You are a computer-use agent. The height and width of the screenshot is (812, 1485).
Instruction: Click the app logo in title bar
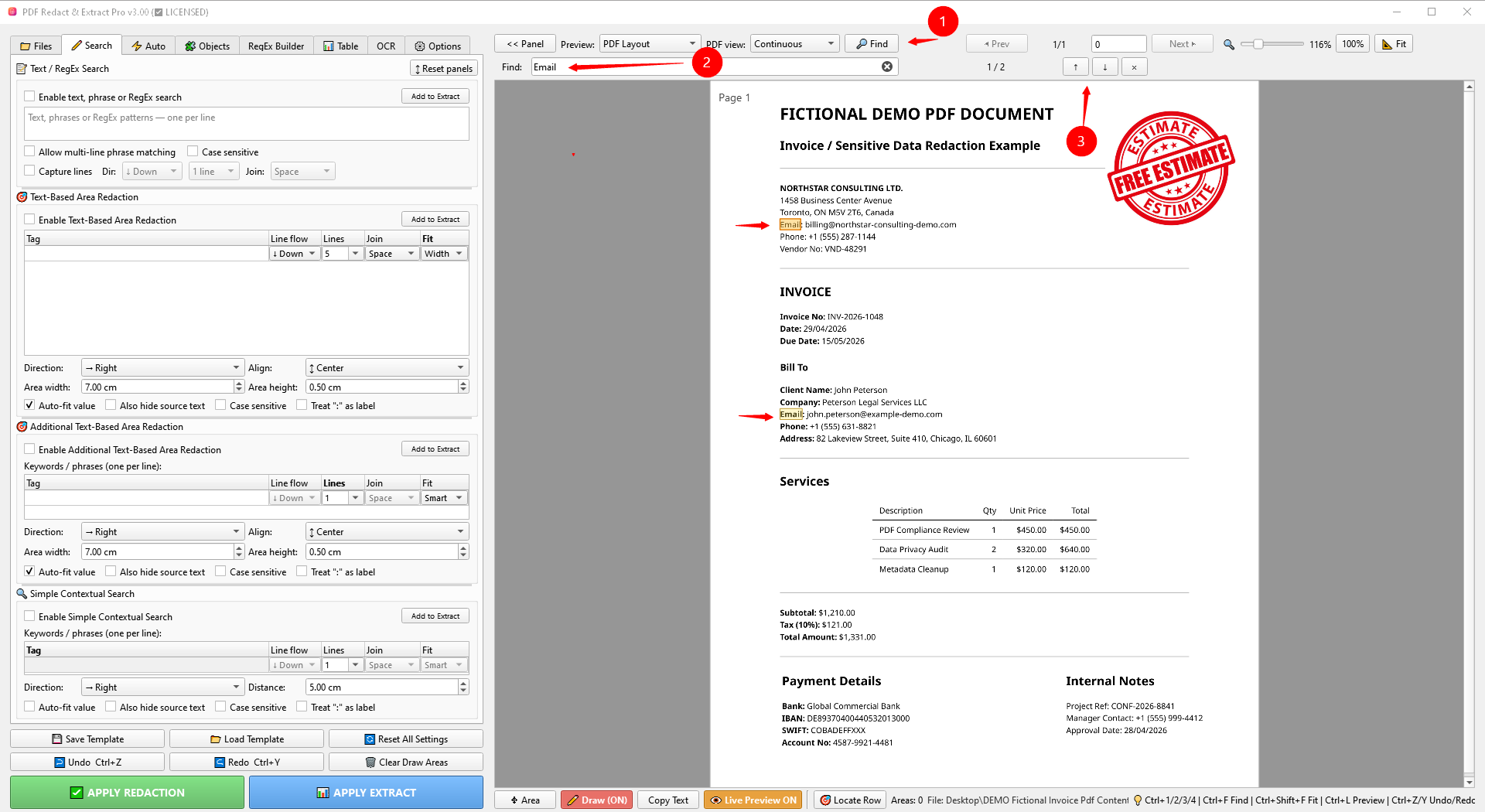12,12
